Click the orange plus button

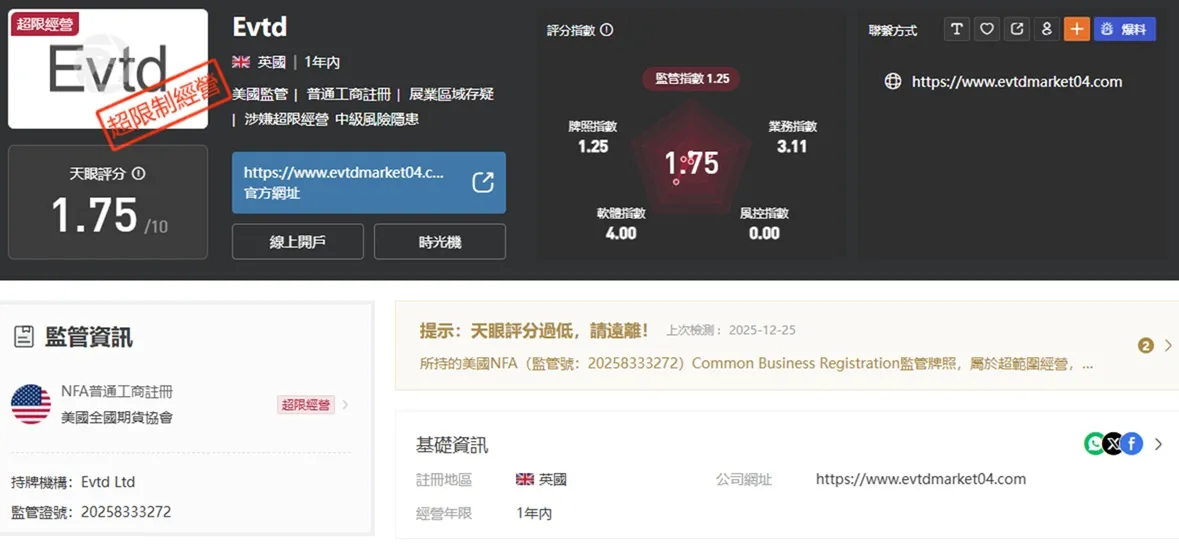coord(1077,29)
